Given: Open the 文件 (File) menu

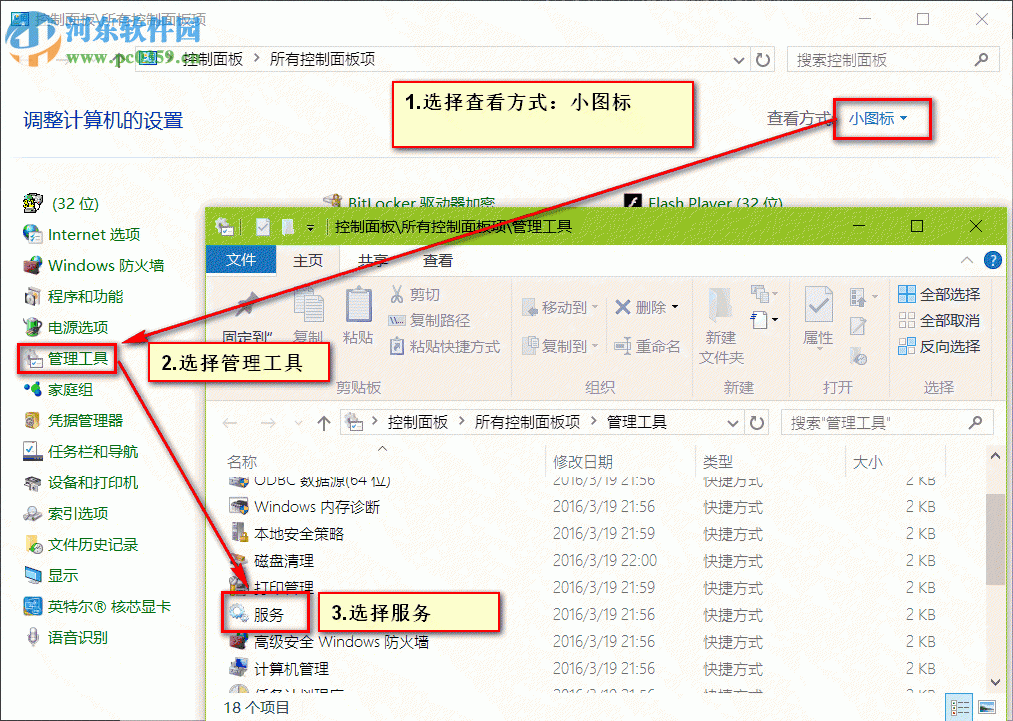Looking at the screenshot, I should click(241, 260).
